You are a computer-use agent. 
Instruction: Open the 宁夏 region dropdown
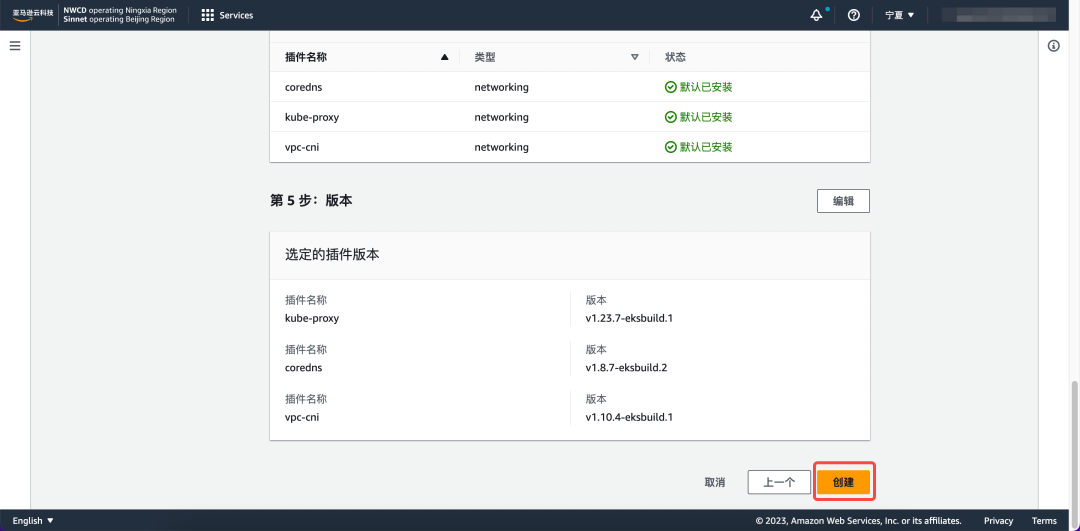pos(900,15)
